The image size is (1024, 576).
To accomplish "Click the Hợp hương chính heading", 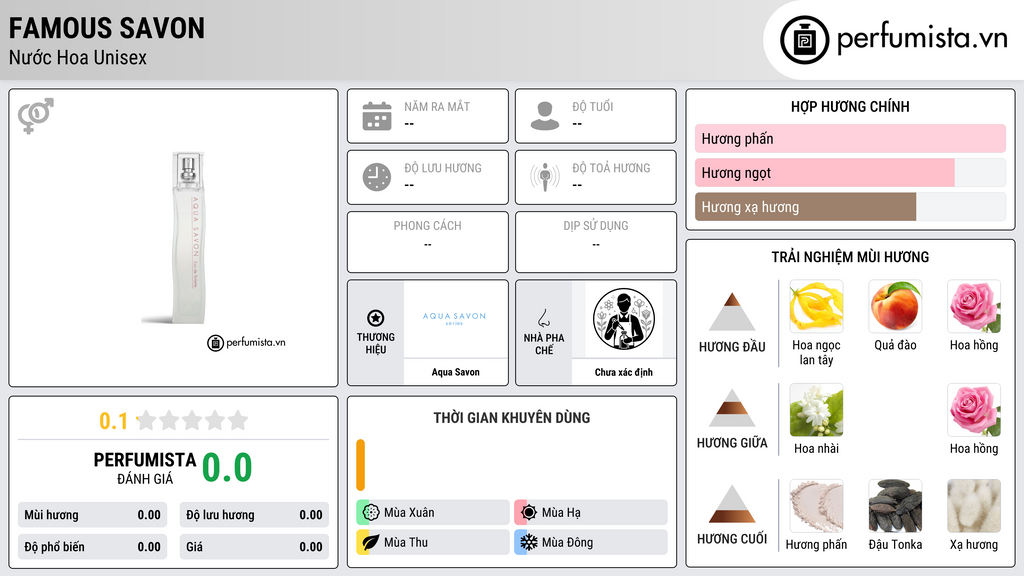I will click(x=850, y=106).
